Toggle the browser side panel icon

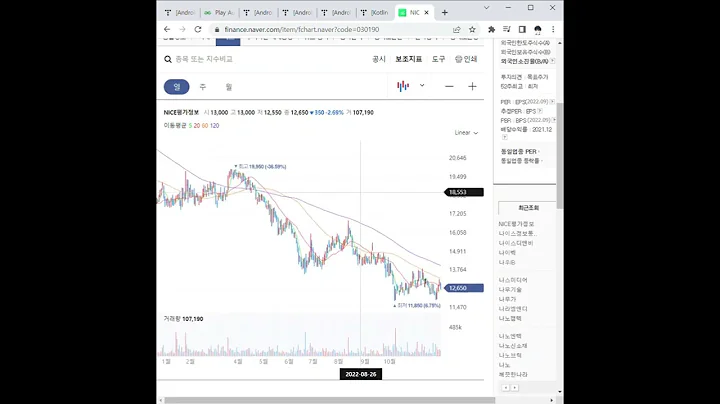click(522, 29)
